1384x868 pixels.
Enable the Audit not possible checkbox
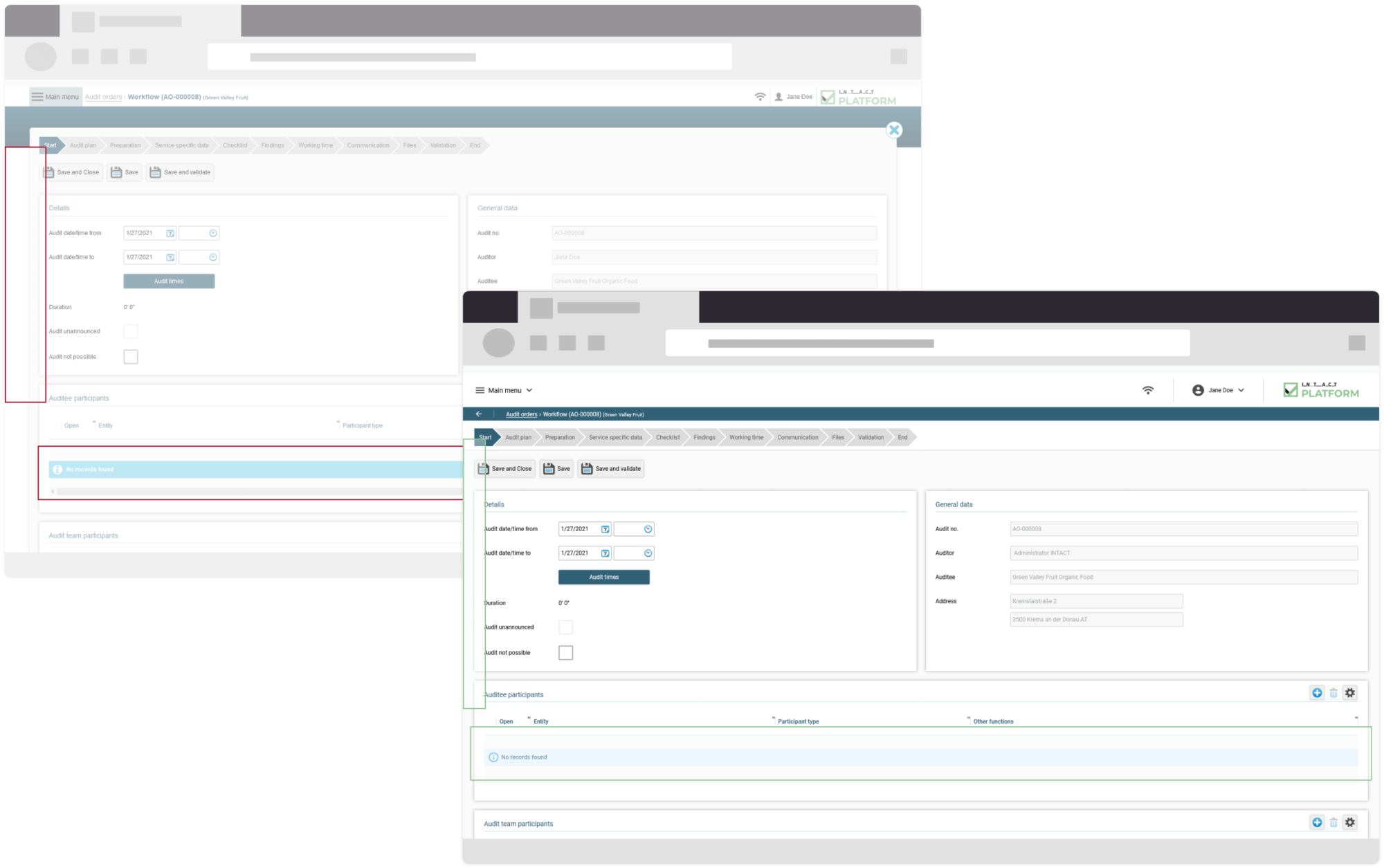[x=566, y=652]
